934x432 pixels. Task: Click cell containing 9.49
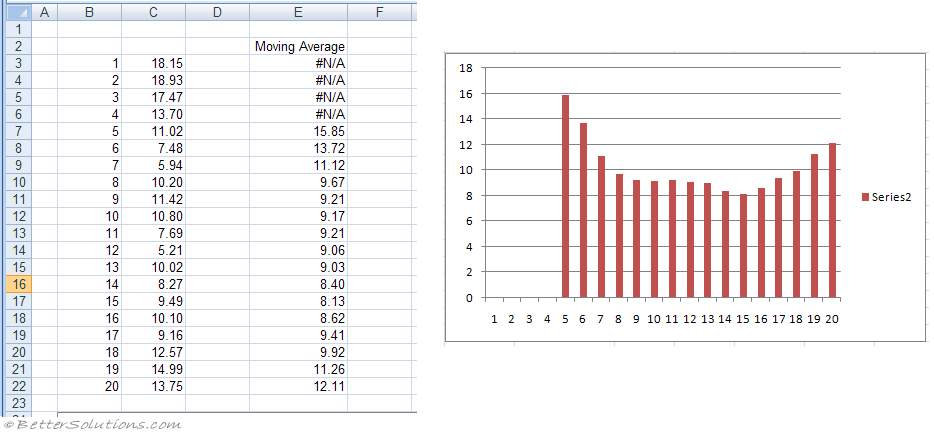(154, 301)
